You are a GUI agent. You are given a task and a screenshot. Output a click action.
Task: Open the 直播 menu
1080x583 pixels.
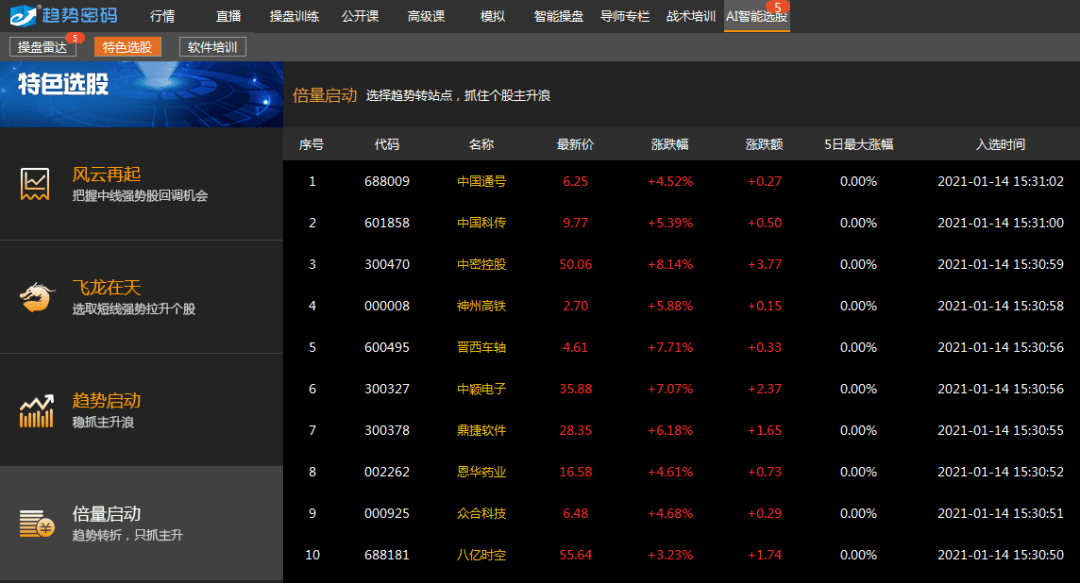[x=229, y=16]
